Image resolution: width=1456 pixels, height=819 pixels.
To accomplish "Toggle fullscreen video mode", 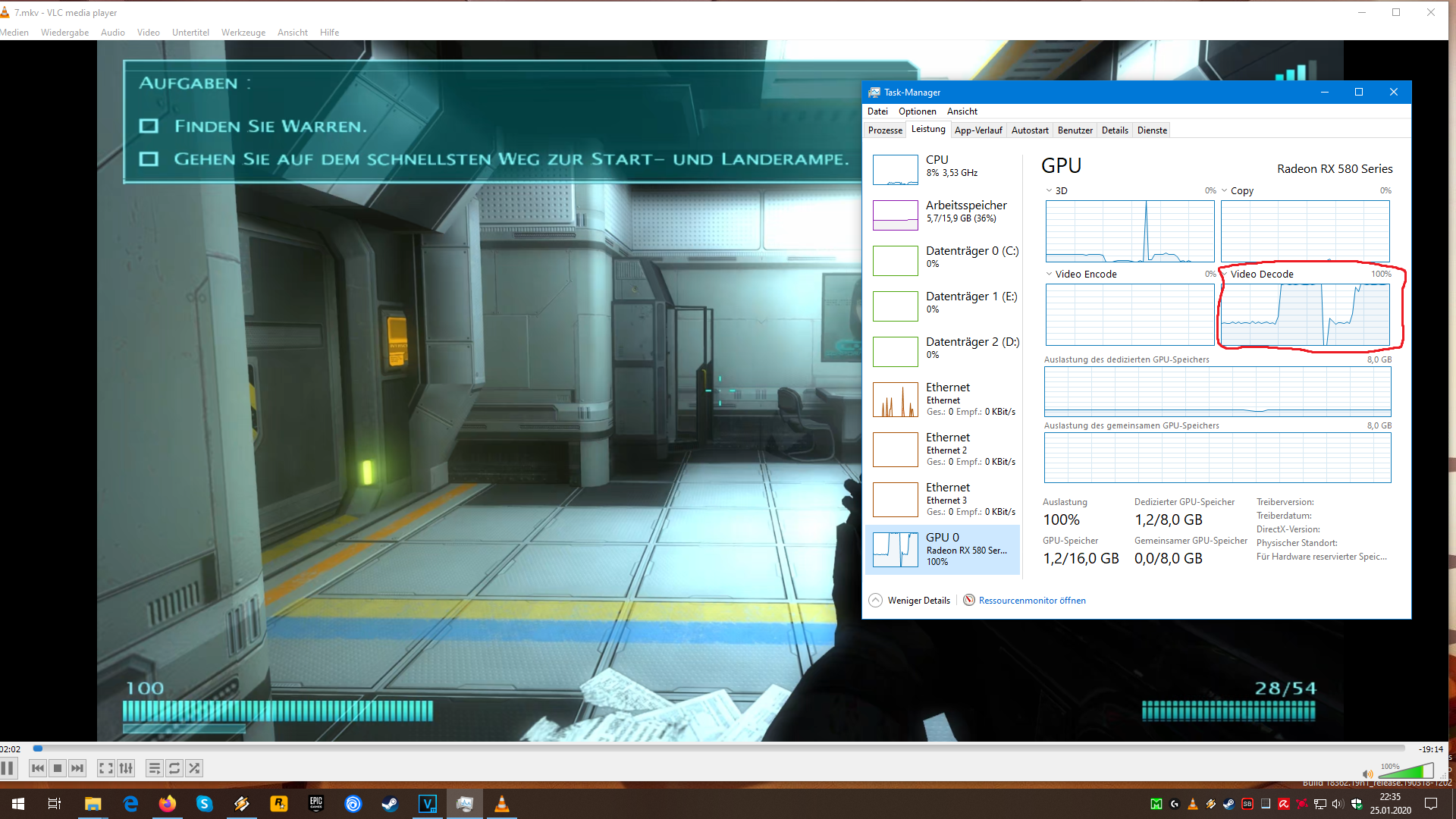I will (x=106, y=768).
